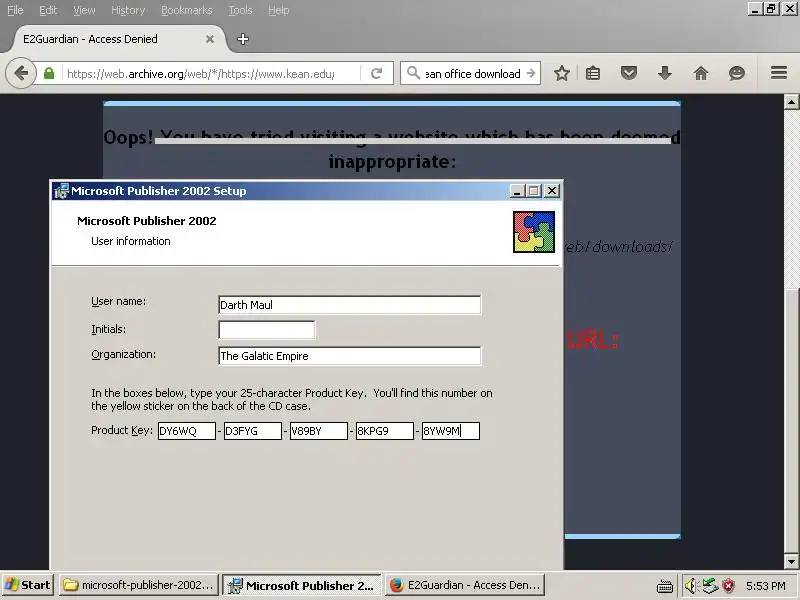Click the Setup installer icon in title bar
This screenshot has height=600, width=800.
click(x=61, y=191)
